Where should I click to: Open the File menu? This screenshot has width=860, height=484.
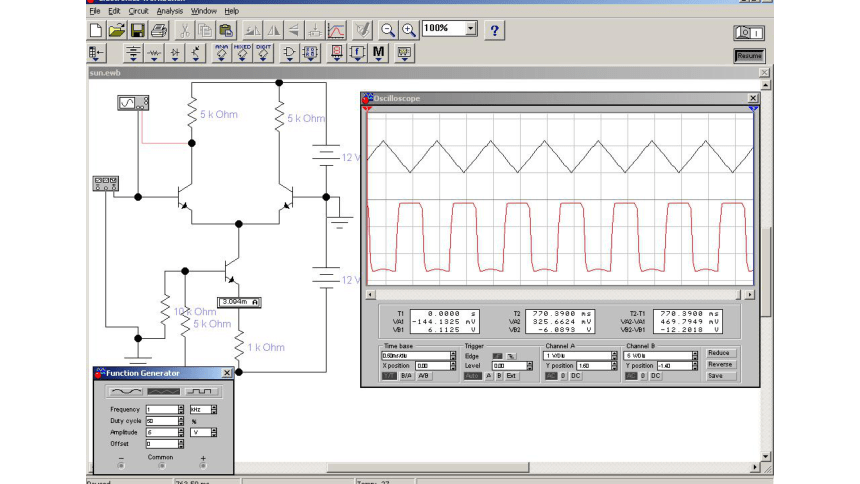pos(95,11)
